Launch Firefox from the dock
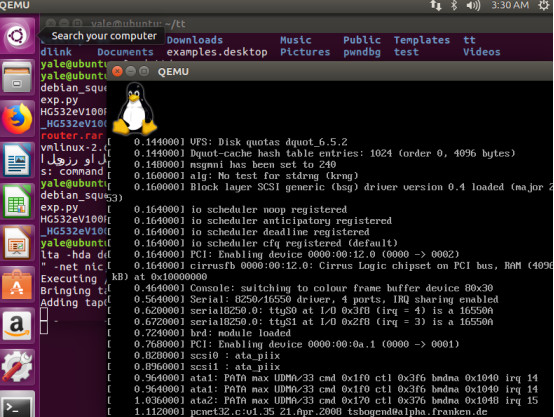The width and height of the screenshot is (554, 417). (x=17, y=118)
